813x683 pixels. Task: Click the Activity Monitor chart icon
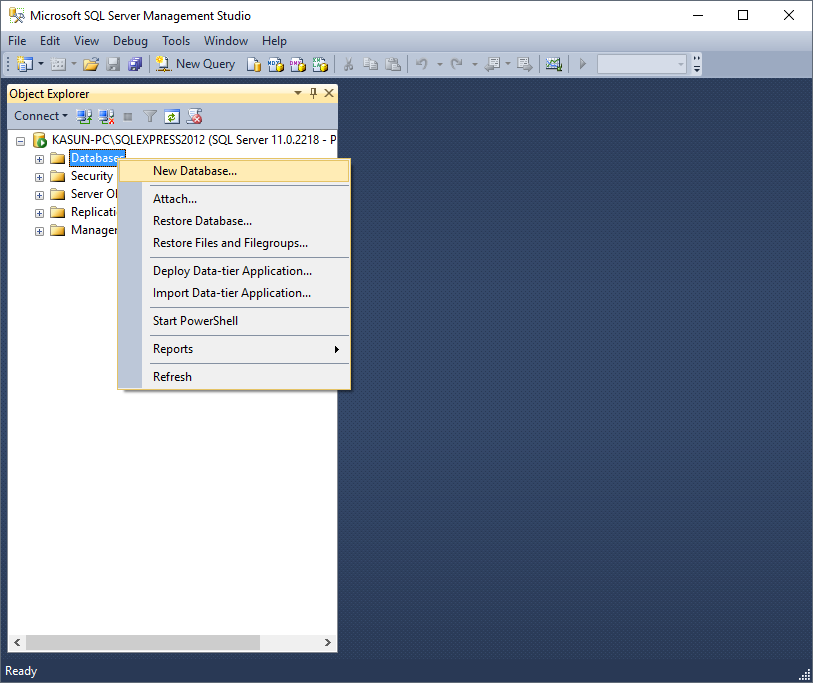554,64
